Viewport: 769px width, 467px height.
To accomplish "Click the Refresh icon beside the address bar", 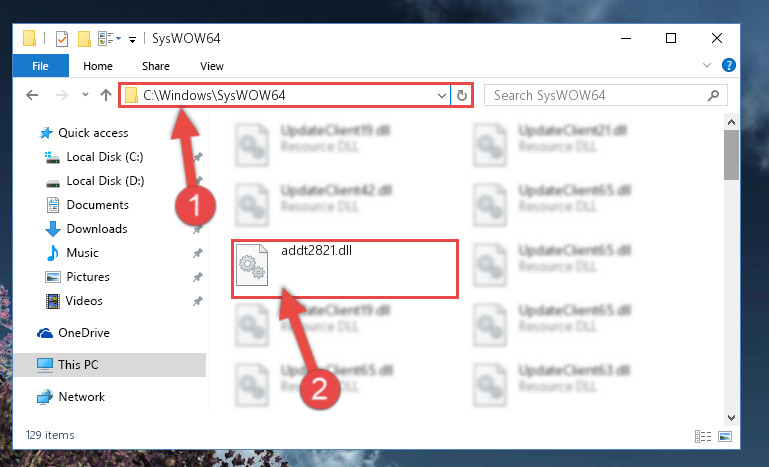I will [461, 95].
